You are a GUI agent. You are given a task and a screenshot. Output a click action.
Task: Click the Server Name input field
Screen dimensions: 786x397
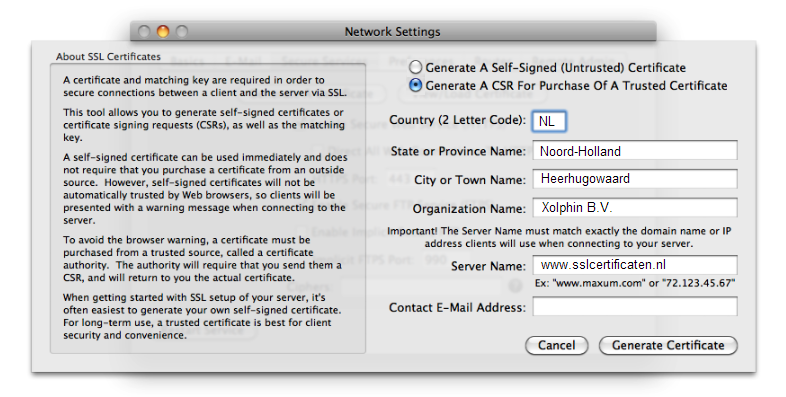635,265
